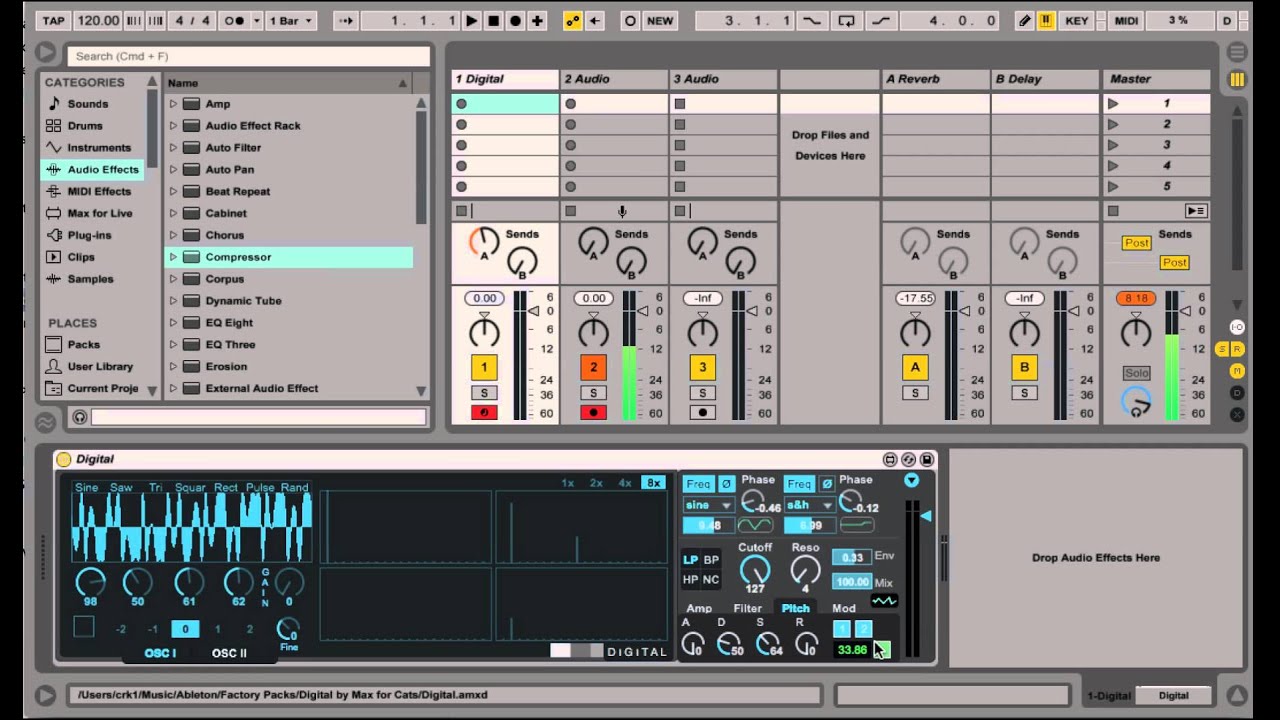Mute track 2 with its activator button

[593, 367]
